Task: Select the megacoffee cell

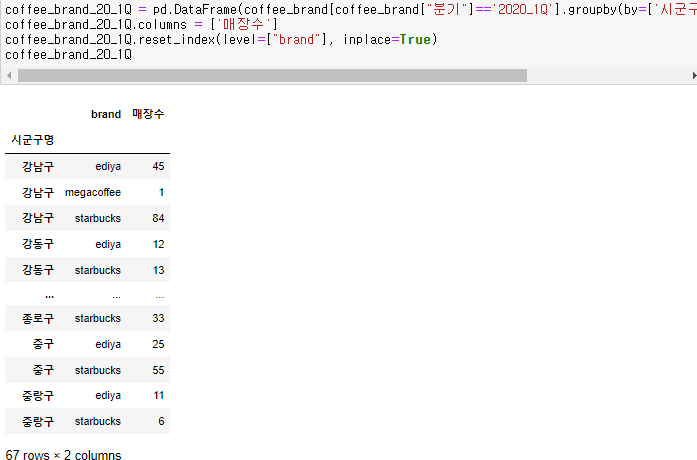Action: [93, 192]
